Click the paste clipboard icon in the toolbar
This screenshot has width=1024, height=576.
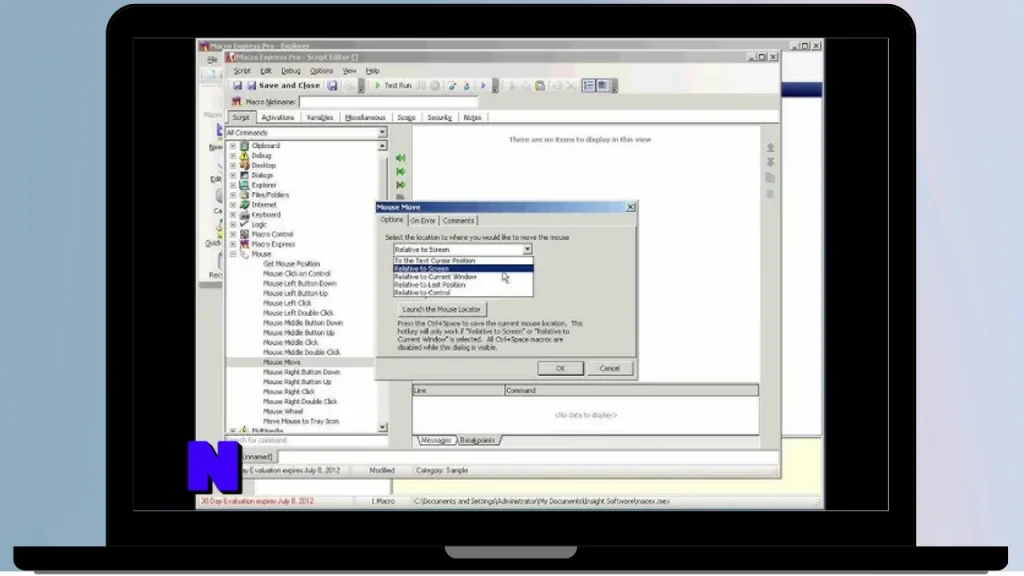click(x=540, y=86)
